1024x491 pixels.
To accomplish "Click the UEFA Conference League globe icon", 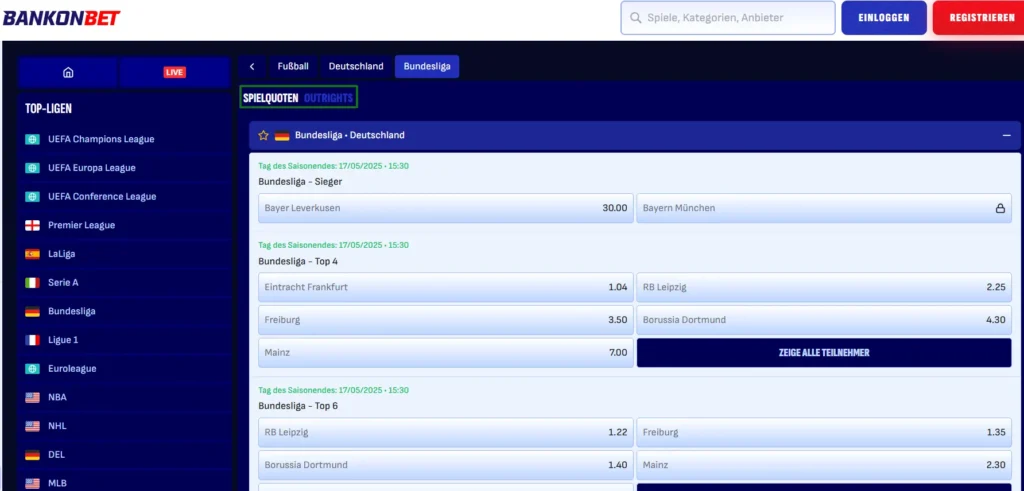I will [33, 197].
